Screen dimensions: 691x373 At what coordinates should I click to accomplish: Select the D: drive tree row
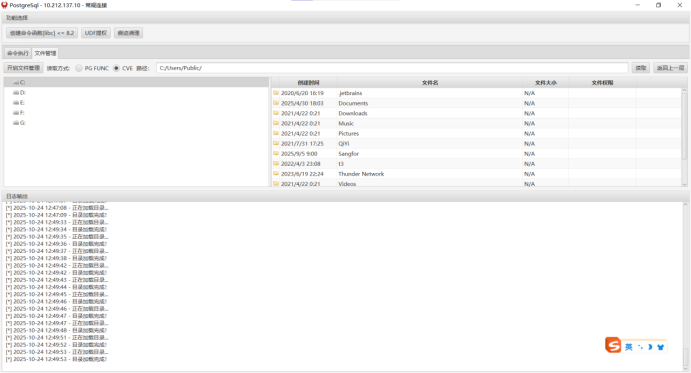[x=136, y=93]
